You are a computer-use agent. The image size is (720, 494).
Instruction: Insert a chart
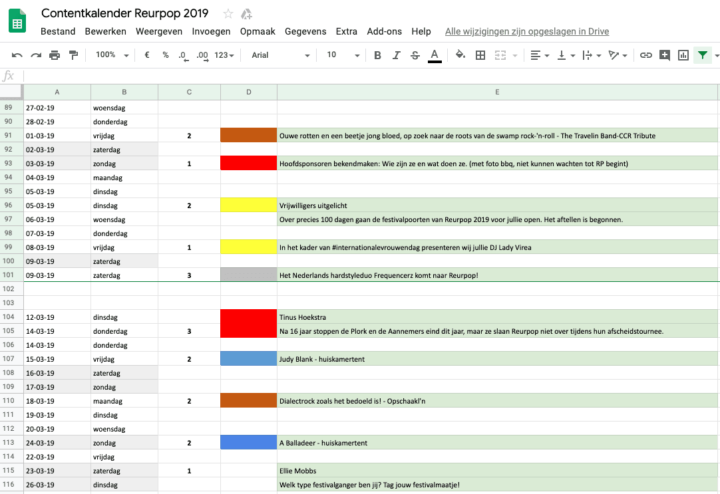click(x=683, y=55)
